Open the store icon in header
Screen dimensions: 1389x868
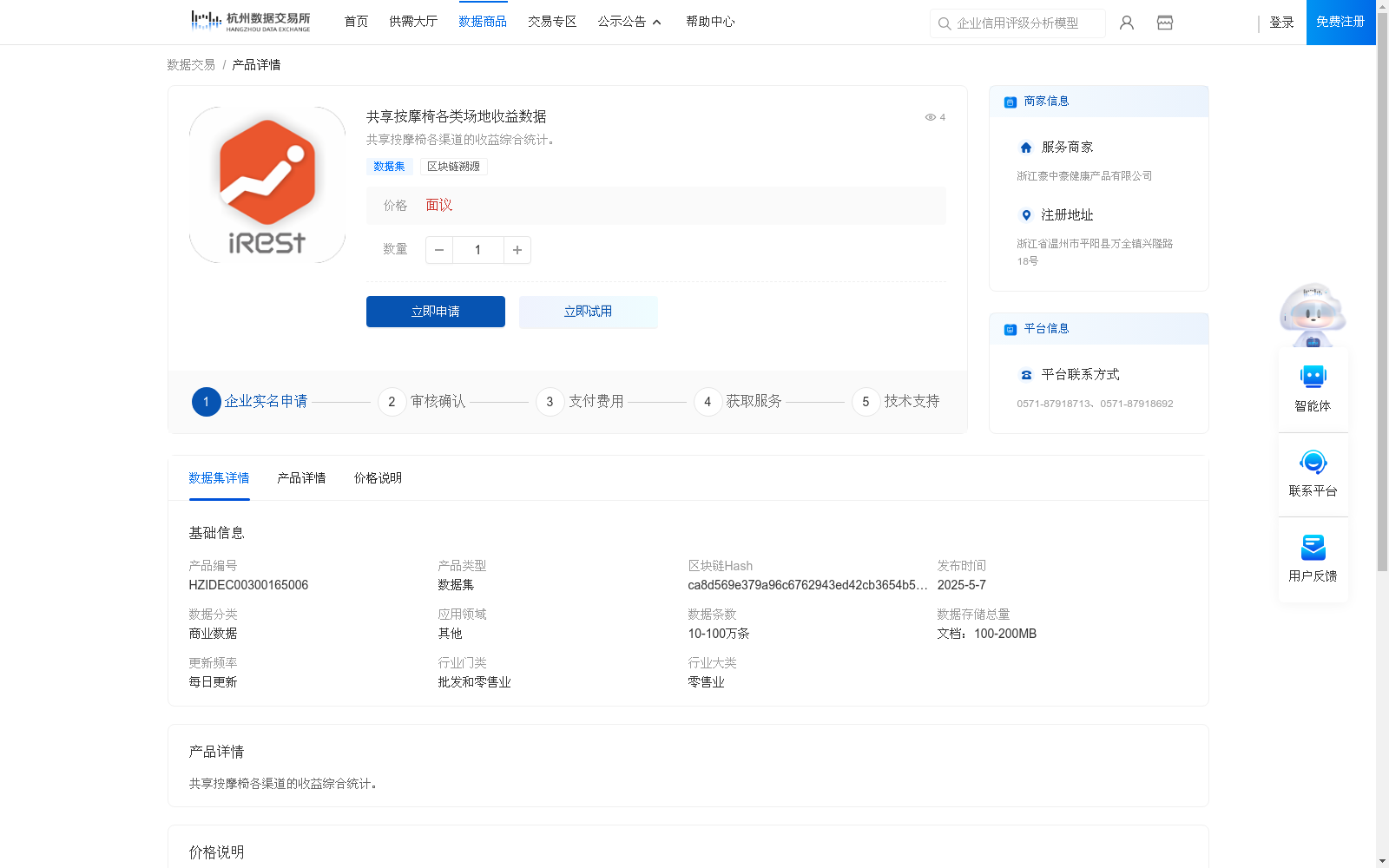click(1165, 23)
